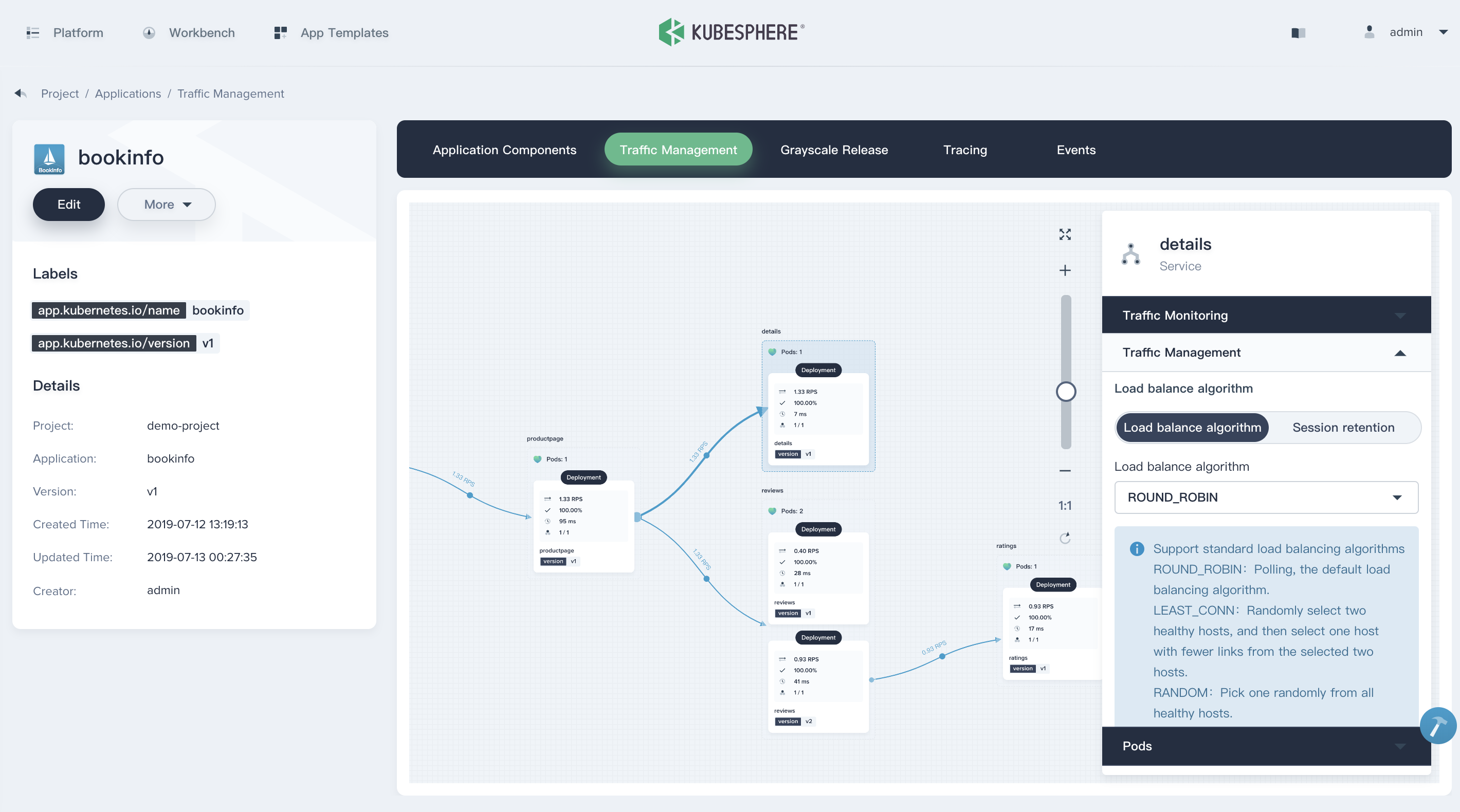This screenshot has height=812, width=1460.
Task: Zoom out with the minus icon
Action: pyautogui.click(x=1065, y=470)
